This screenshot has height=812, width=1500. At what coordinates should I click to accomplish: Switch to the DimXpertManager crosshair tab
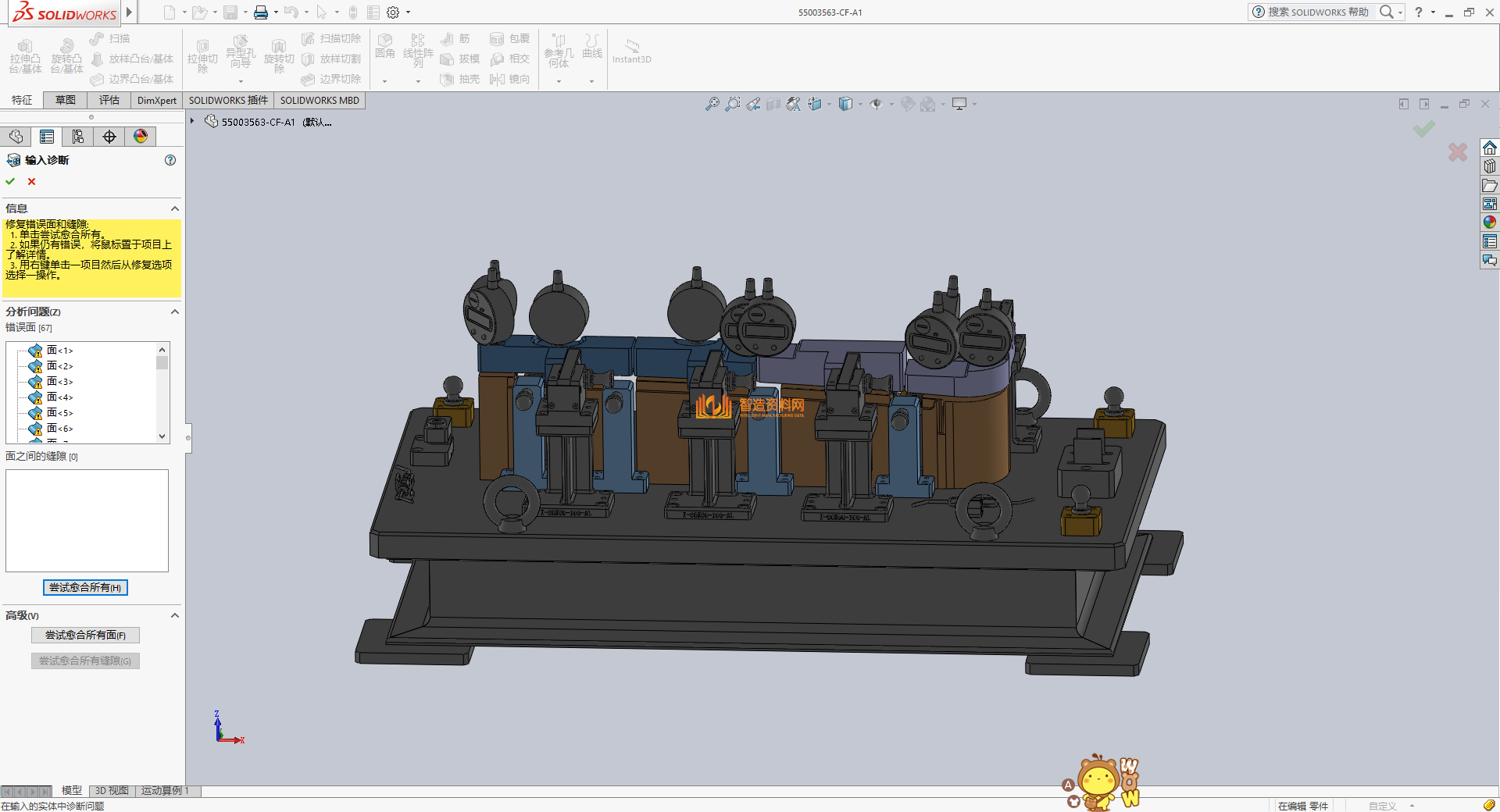pos(109,137)
